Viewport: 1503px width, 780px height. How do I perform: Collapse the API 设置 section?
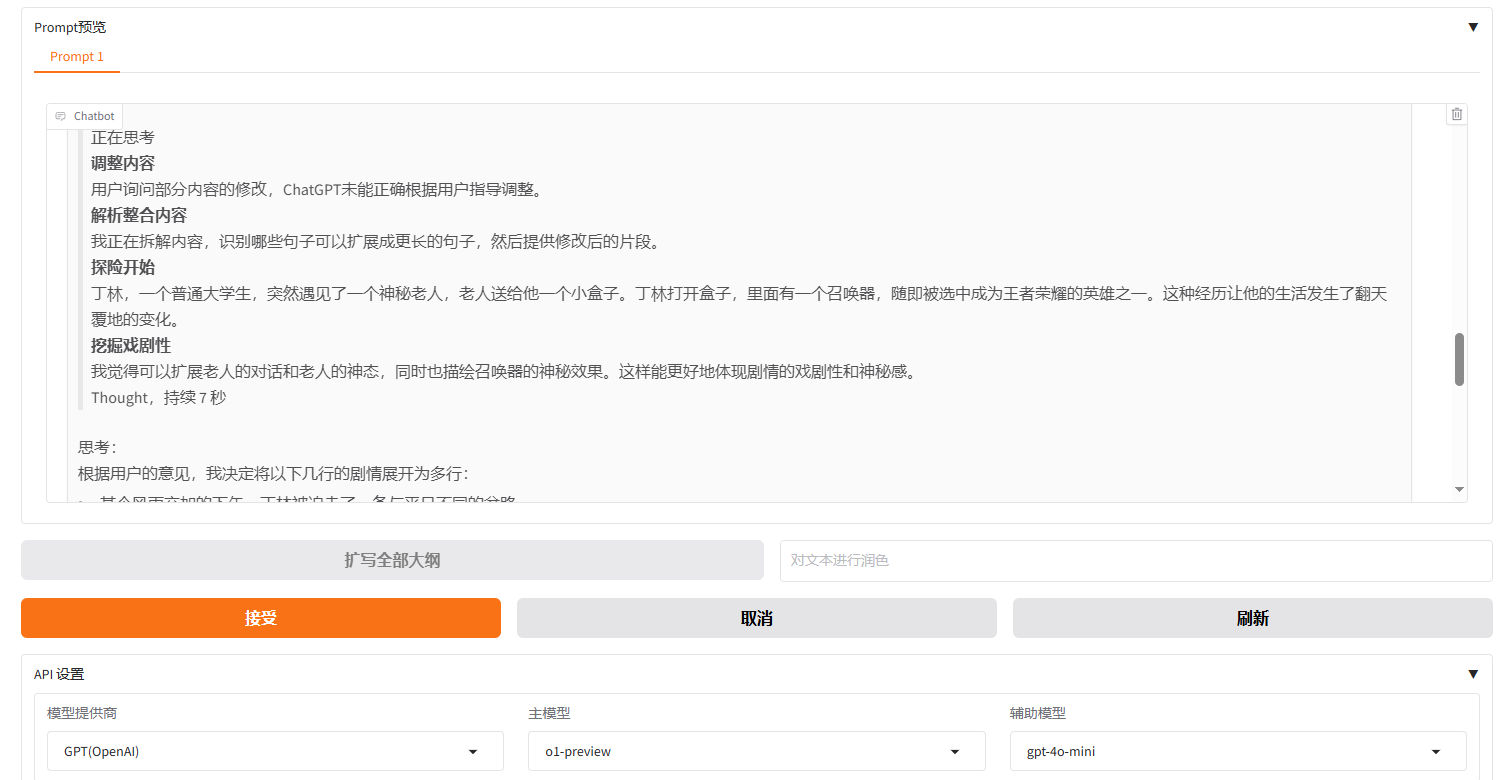click(x=1472, y=674)
